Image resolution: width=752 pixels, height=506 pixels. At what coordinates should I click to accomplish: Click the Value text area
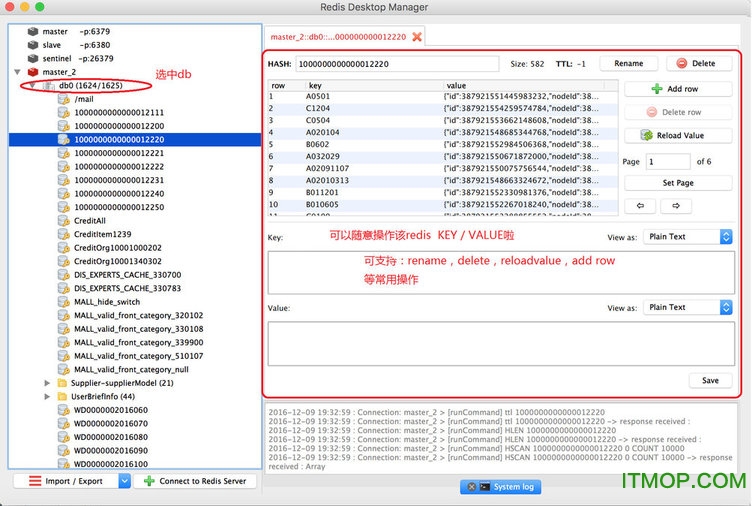(501, 343)
